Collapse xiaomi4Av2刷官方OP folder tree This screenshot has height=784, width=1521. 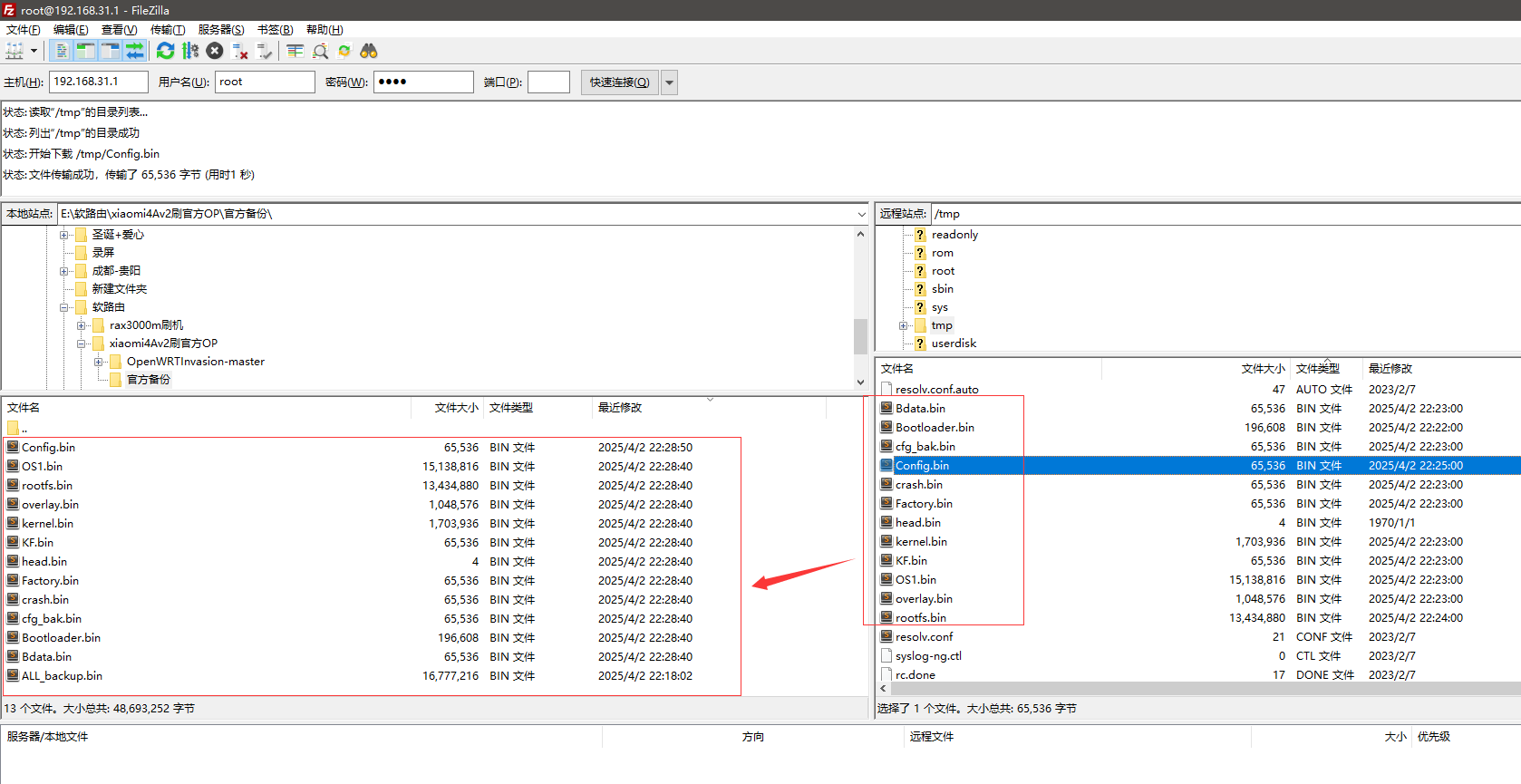(x=82, y=344)
